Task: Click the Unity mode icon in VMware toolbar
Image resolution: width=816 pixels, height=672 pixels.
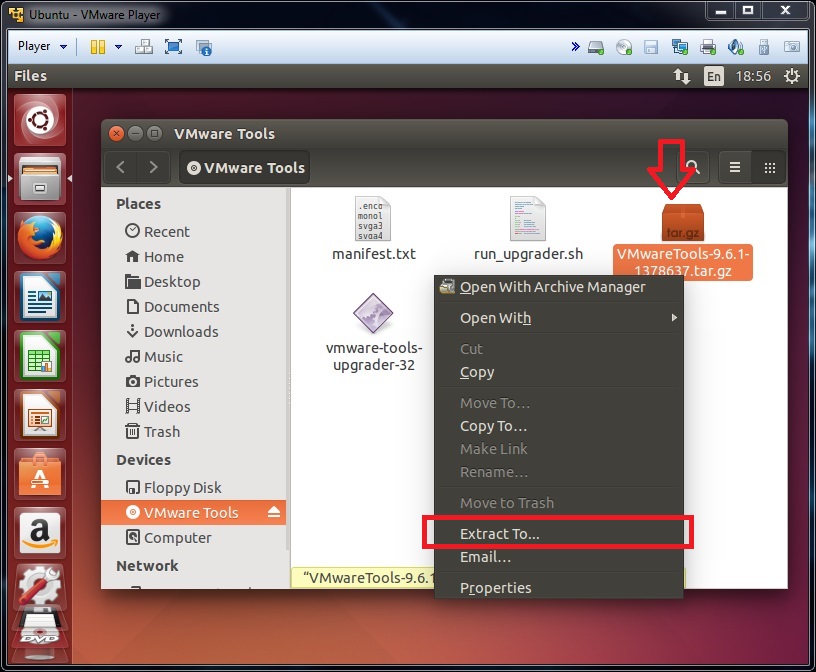Action: (203, 47)
